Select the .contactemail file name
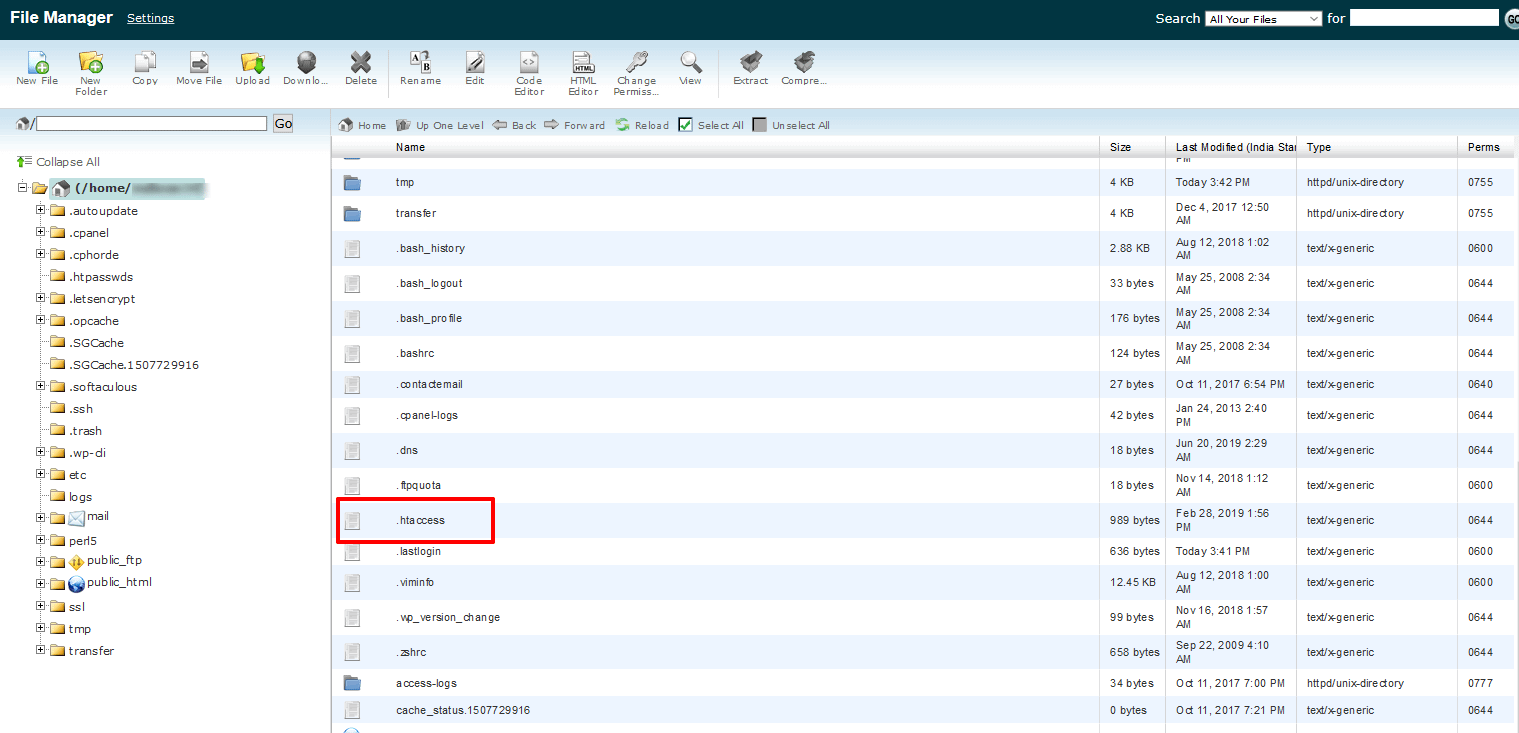This screenshot has width=1519, height=733. 429,384
